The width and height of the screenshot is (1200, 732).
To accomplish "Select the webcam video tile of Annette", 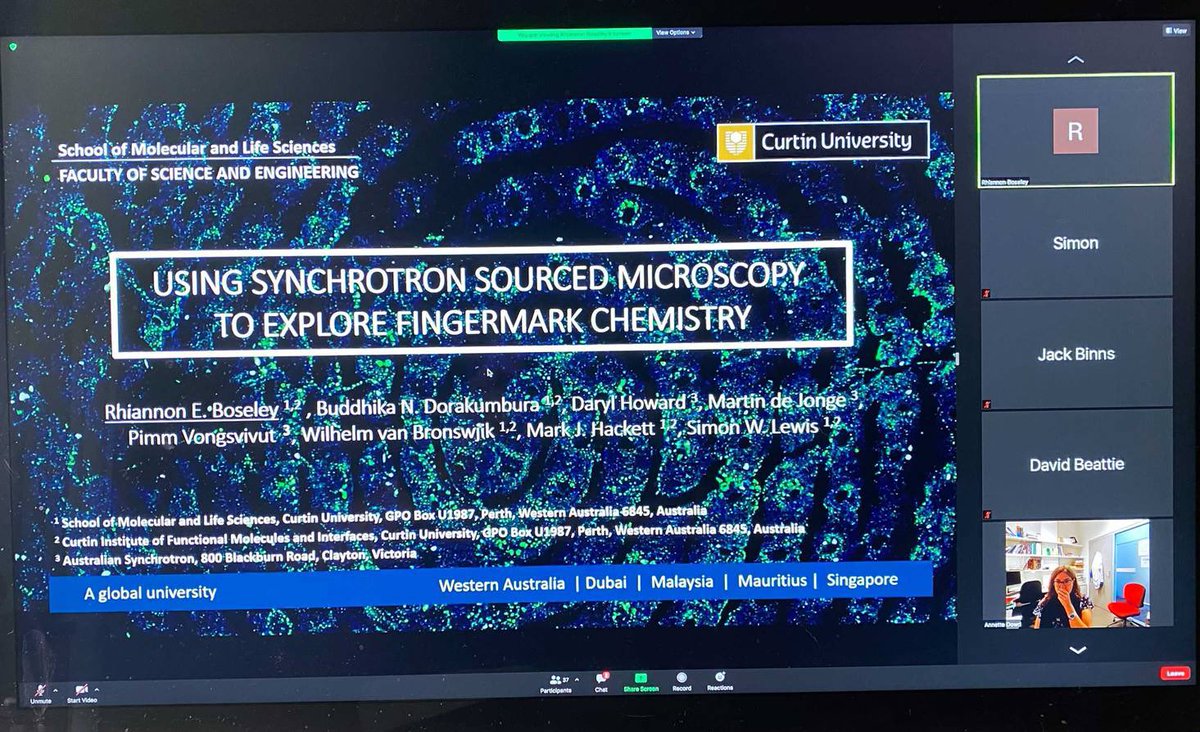I will [1077, 574].
